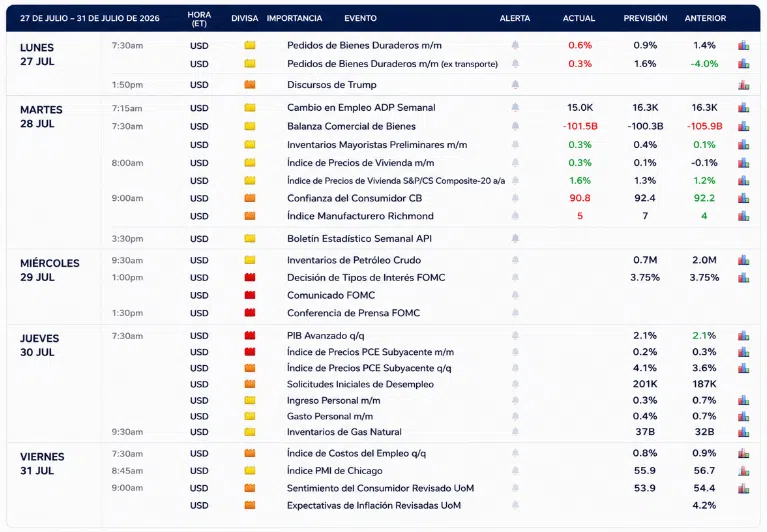Click the ANTERIOR column header
Image resolution: width=767 pixels, height=532 pixels.
coord(705,18)
